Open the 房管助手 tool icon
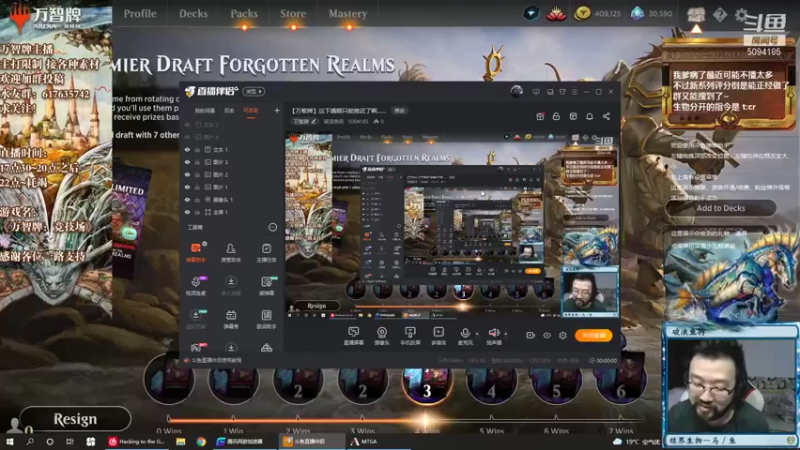The height and width of the screenshot is (450, 800). tap(231, 253)
